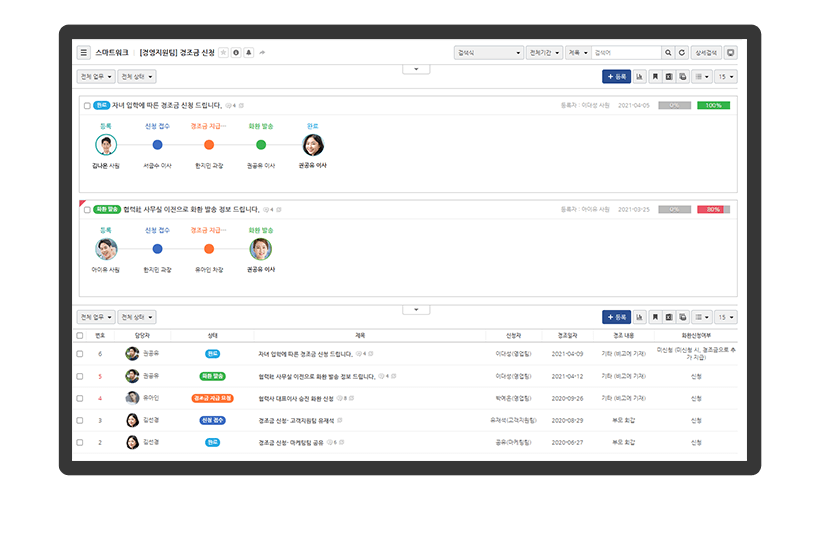Select checkbox for table row number 2
This screenshot has width=820, height=540.
click(79, 442)
